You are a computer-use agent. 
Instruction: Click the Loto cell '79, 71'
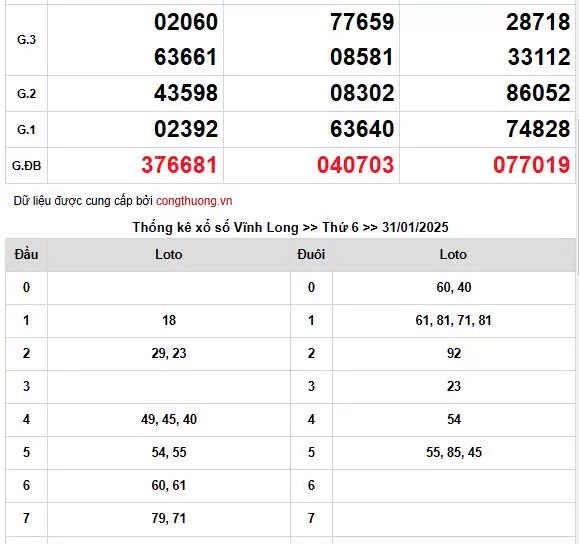[169, 519]
